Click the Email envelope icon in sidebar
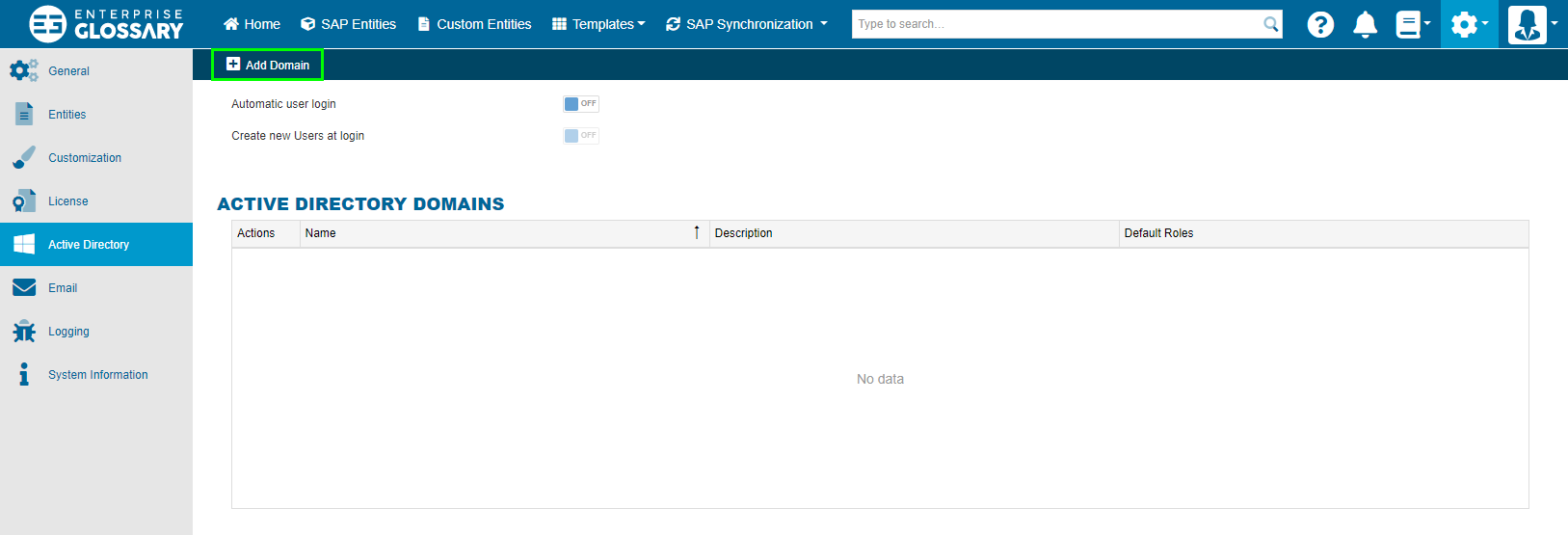1568x535 pixels. pos(24,288)
